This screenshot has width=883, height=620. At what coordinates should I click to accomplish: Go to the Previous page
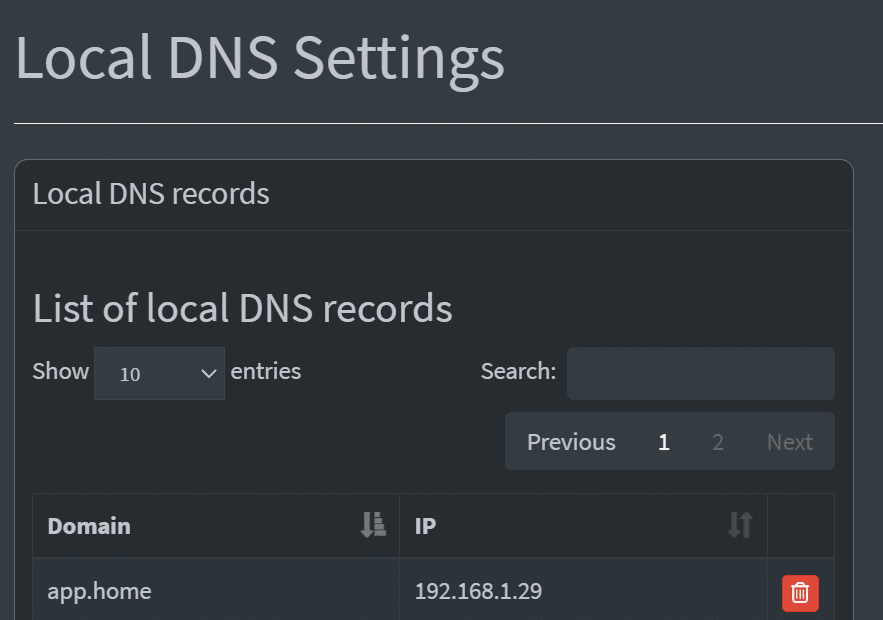pyautogui.click(x=571, y=442)
